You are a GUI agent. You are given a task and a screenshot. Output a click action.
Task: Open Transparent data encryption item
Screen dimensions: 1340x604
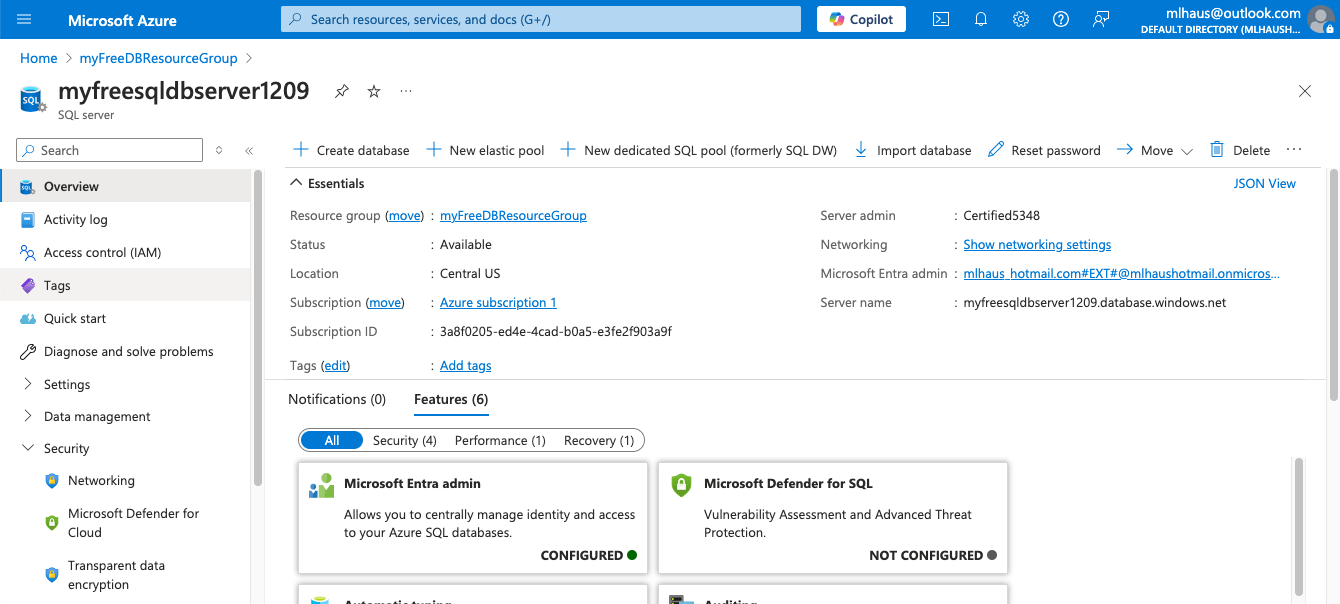point(125,575)
